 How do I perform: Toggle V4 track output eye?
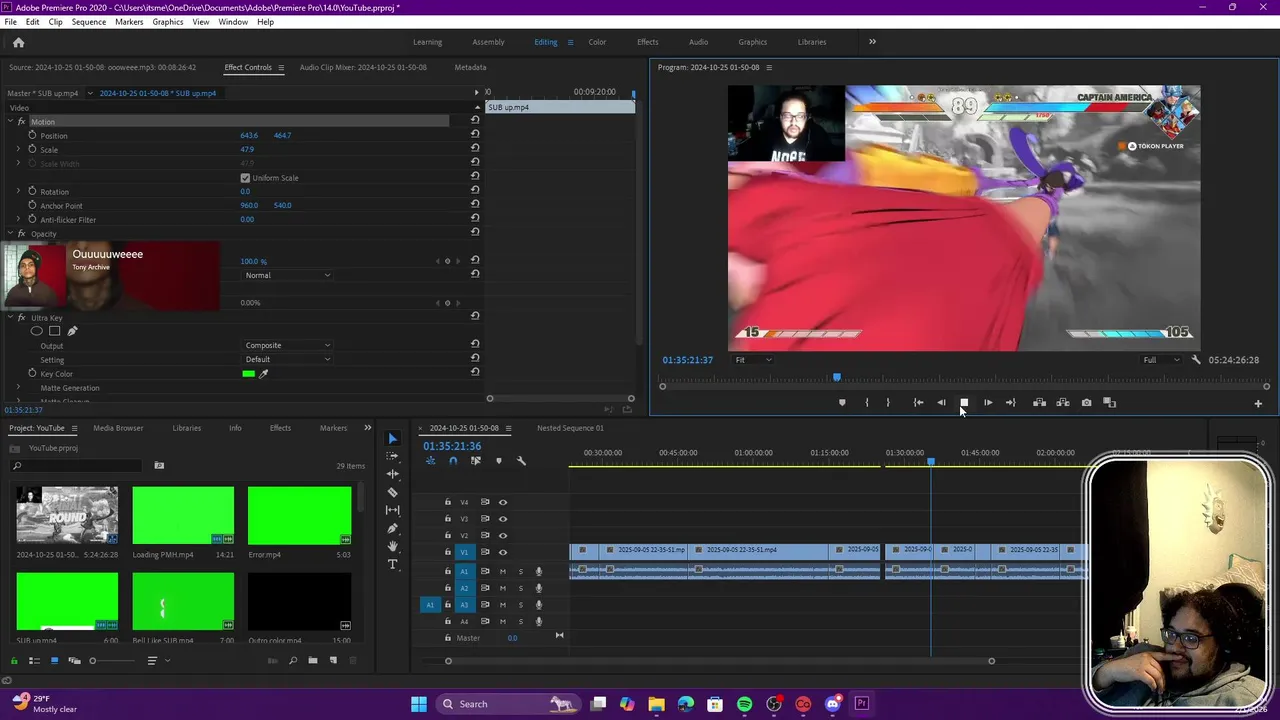point(503,502)
